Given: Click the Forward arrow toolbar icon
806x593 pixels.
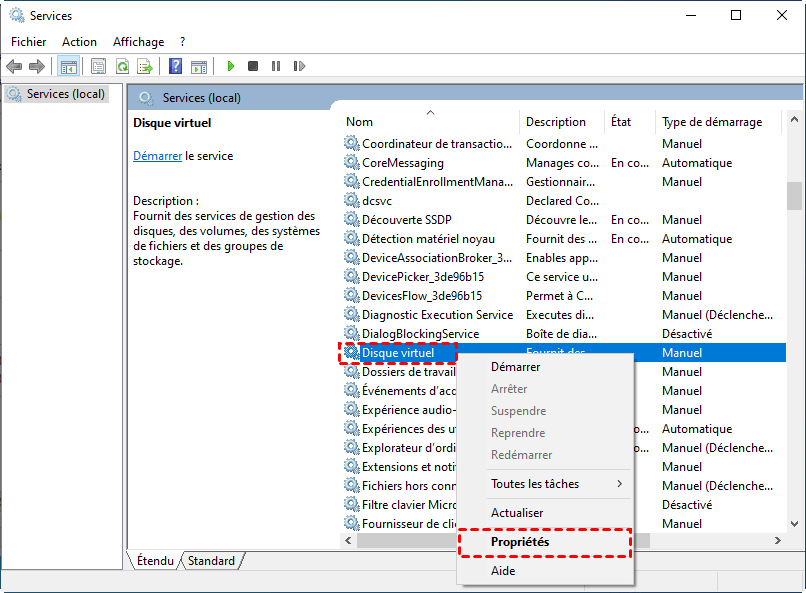Looking at the screenshot, I should tap(36, 66).
